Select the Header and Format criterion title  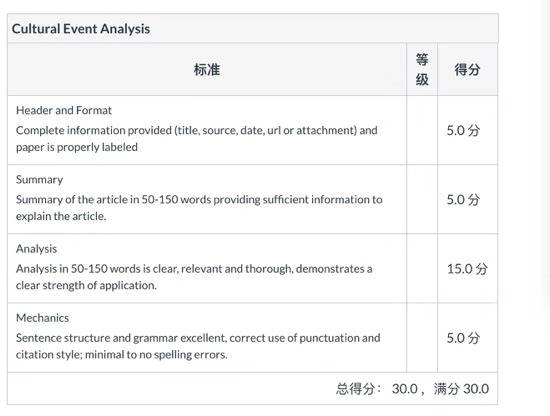tap(64, 110)
